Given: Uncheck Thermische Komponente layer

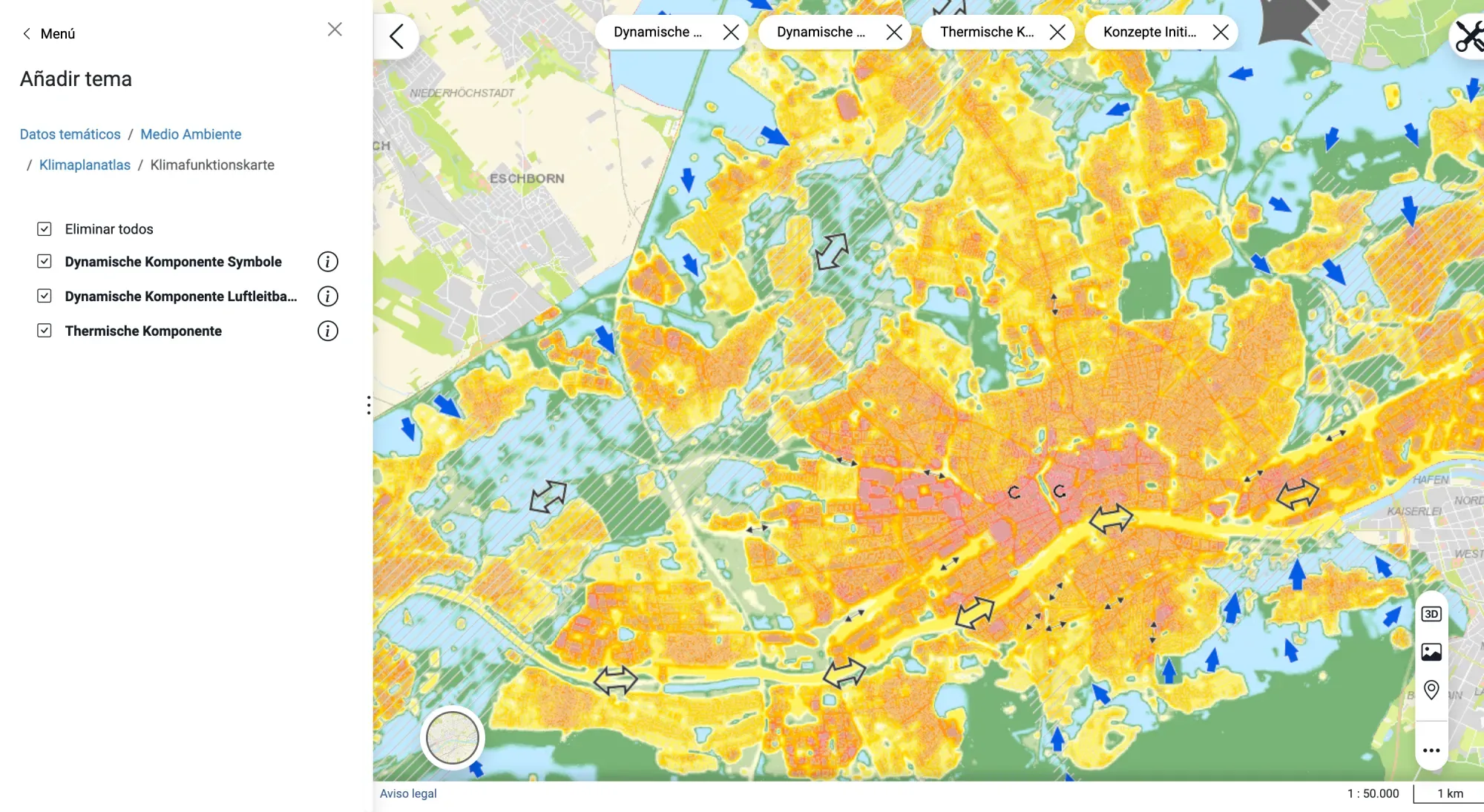Looking at the screenshot, I should pyautogui.click(x=45, y=331).
